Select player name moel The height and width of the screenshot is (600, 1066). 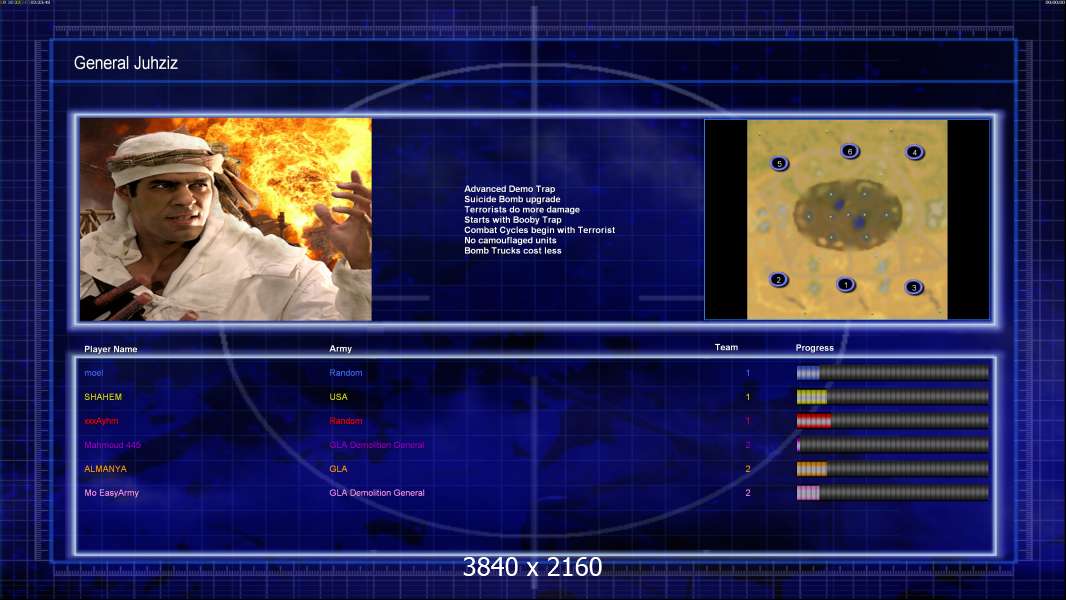click(x=94, y=373)
